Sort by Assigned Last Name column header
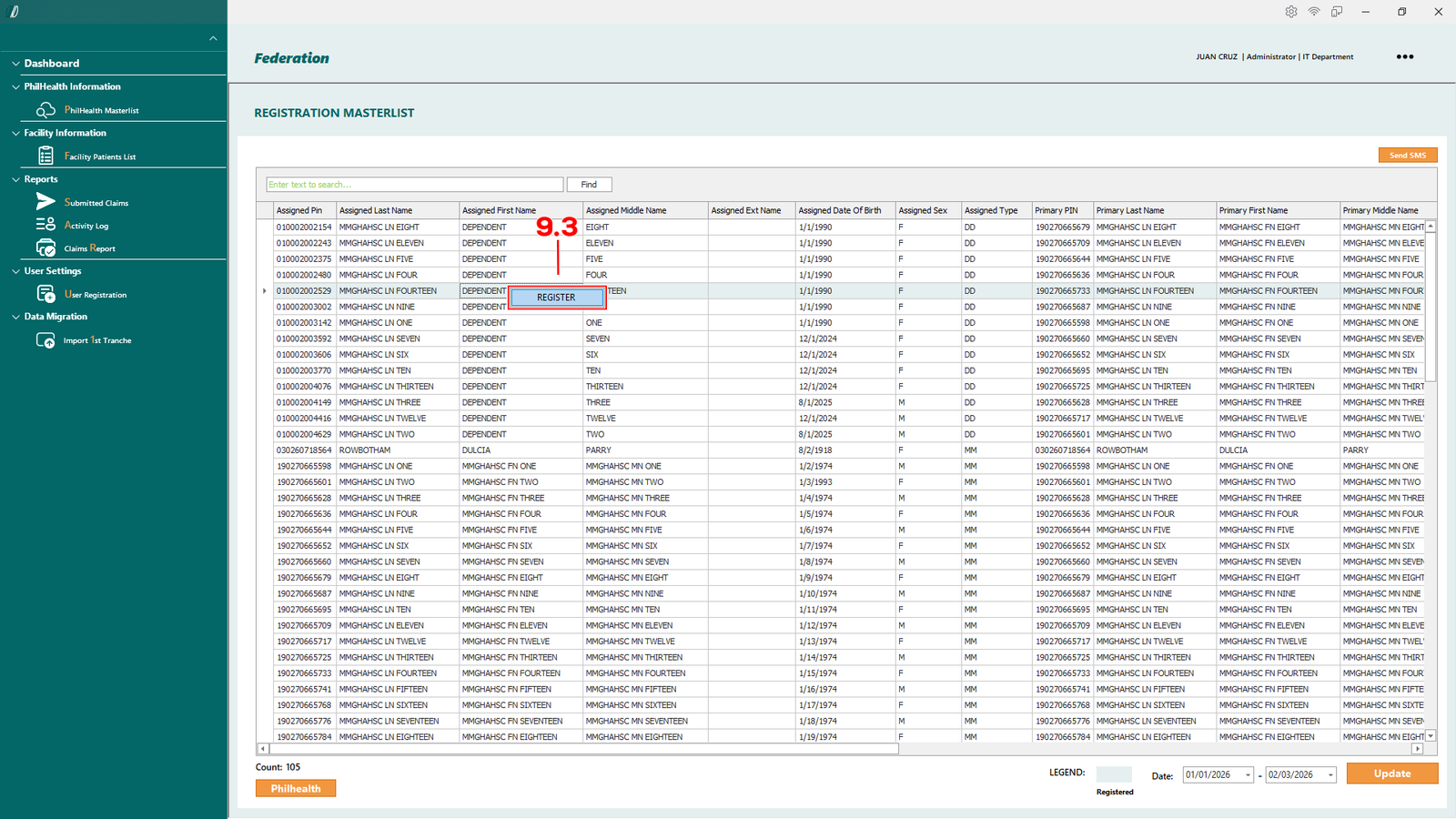Viewport: 1456px width, 819px height. (376, 210)
